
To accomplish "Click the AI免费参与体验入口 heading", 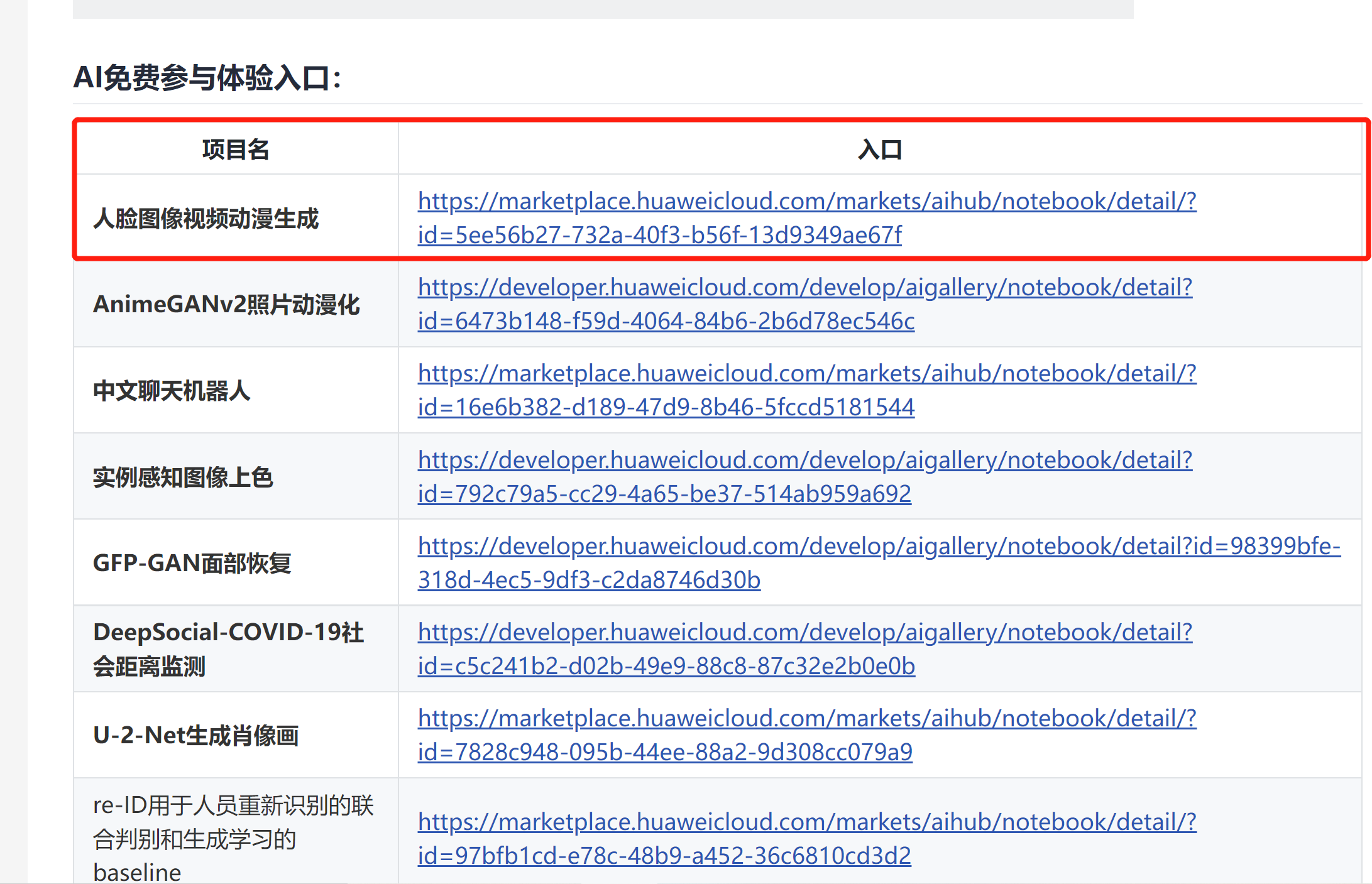I will point(207,78).
